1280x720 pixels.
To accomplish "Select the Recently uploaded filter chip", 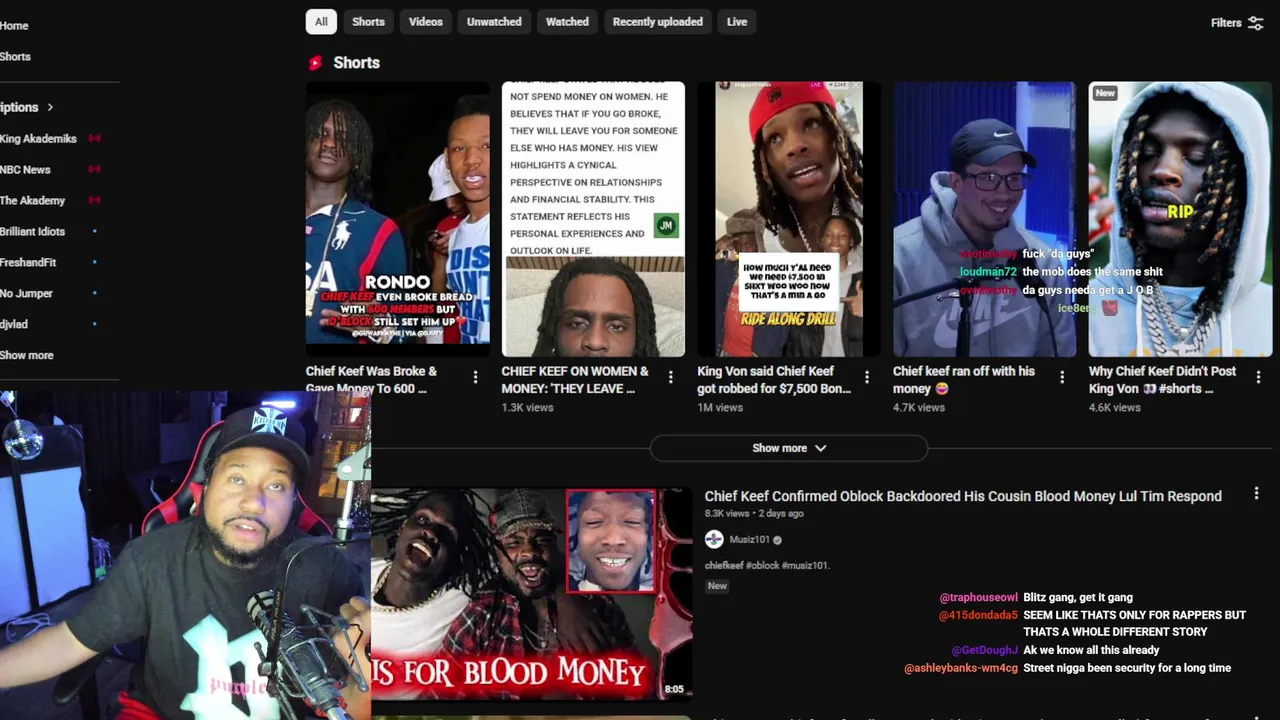I will 658,22.
